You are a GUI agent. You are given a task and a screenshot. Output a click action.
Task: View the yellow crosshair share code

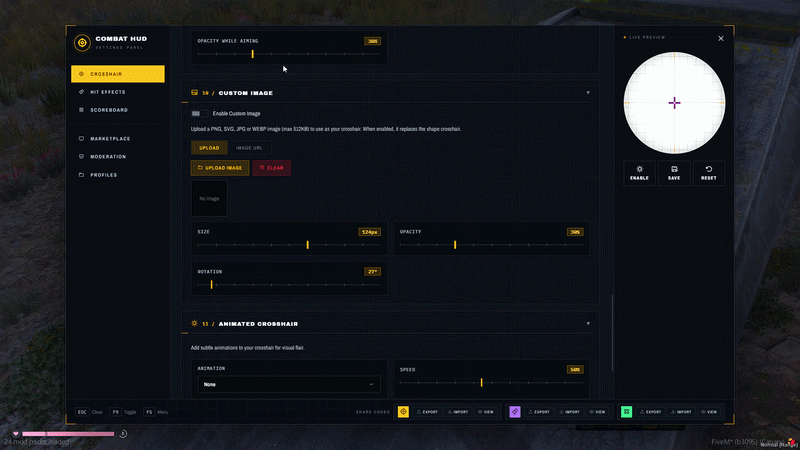pos(486,412)
